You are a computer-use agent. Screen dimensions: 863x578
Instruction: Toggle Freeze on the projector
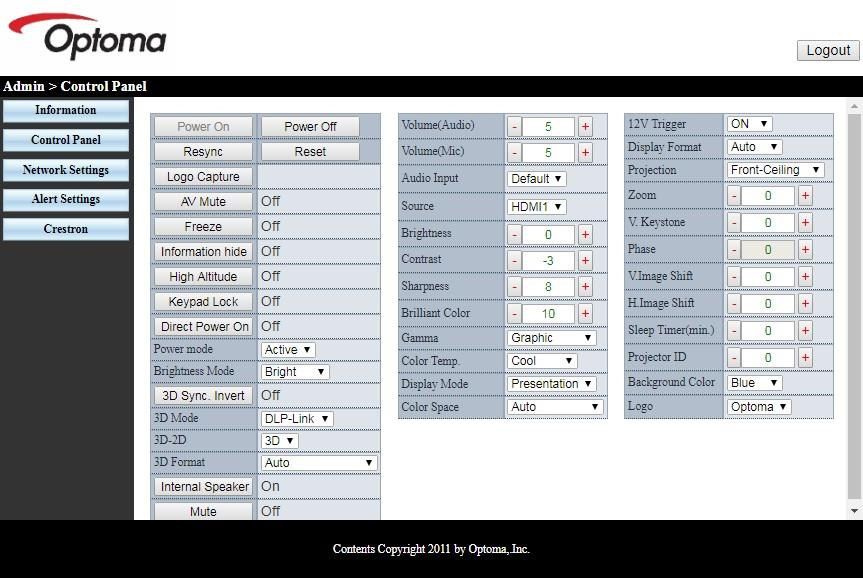pyautogui.click(x=204, y=227)
